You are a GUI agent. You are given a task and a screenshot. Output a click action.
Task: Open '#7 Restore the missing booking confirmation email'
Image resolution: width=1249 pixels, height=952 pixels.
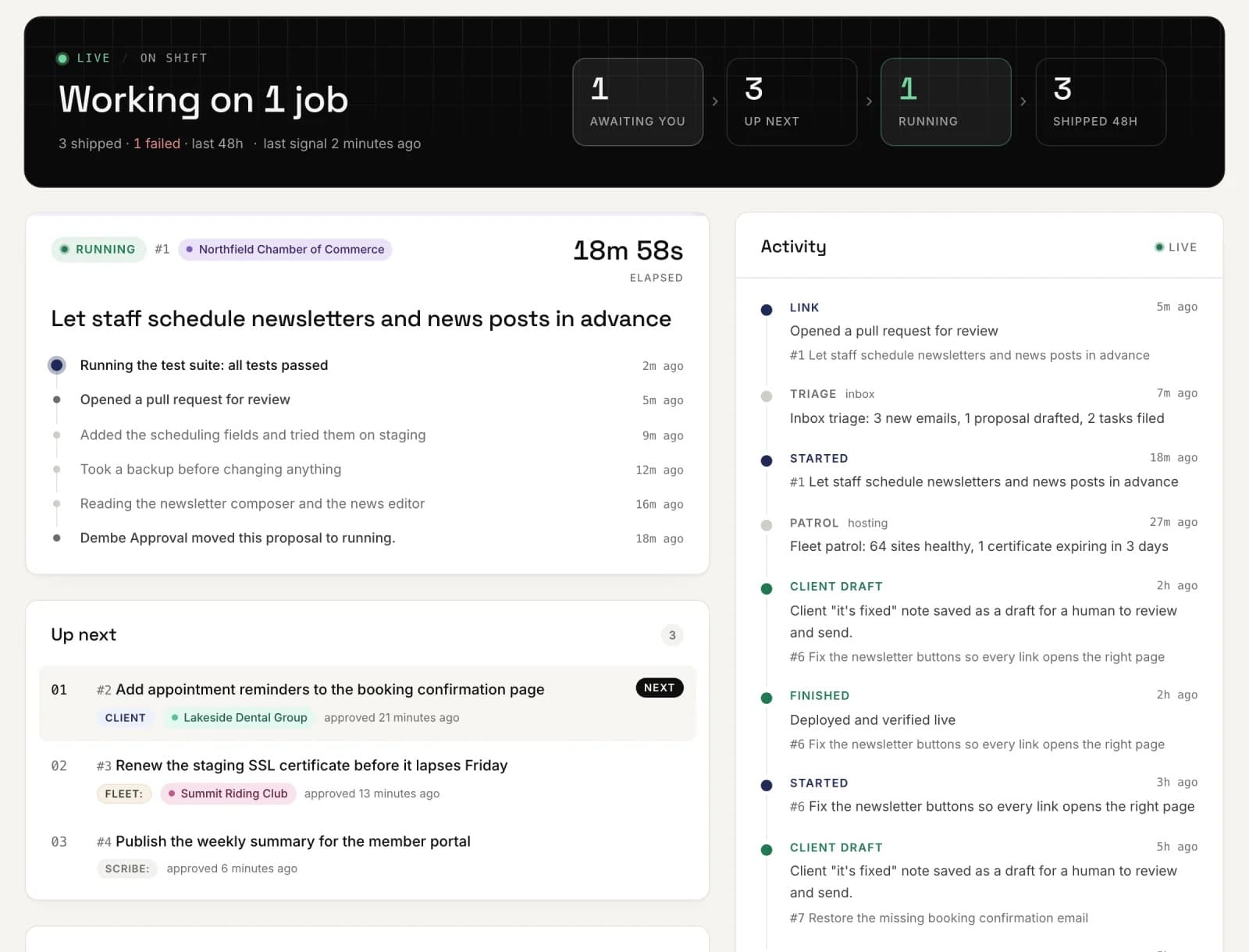[939, 918]
